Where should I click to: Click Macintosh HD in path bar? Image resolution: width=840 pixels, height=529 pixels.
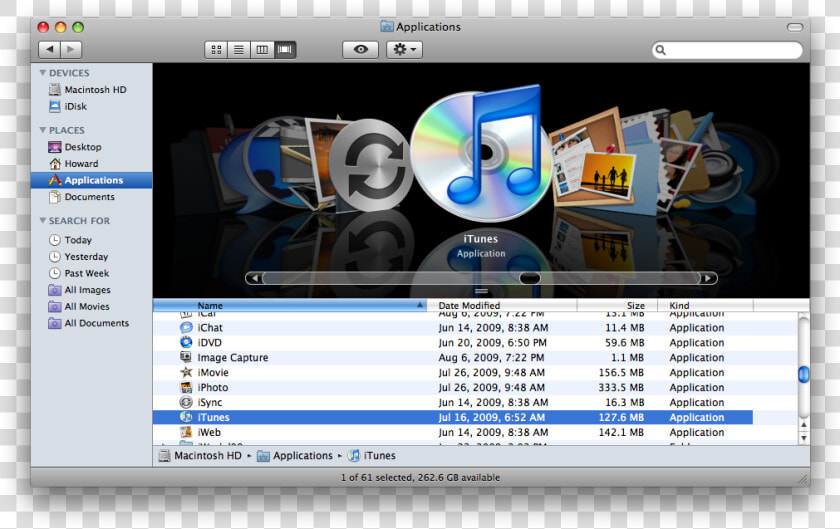(200, 456)
